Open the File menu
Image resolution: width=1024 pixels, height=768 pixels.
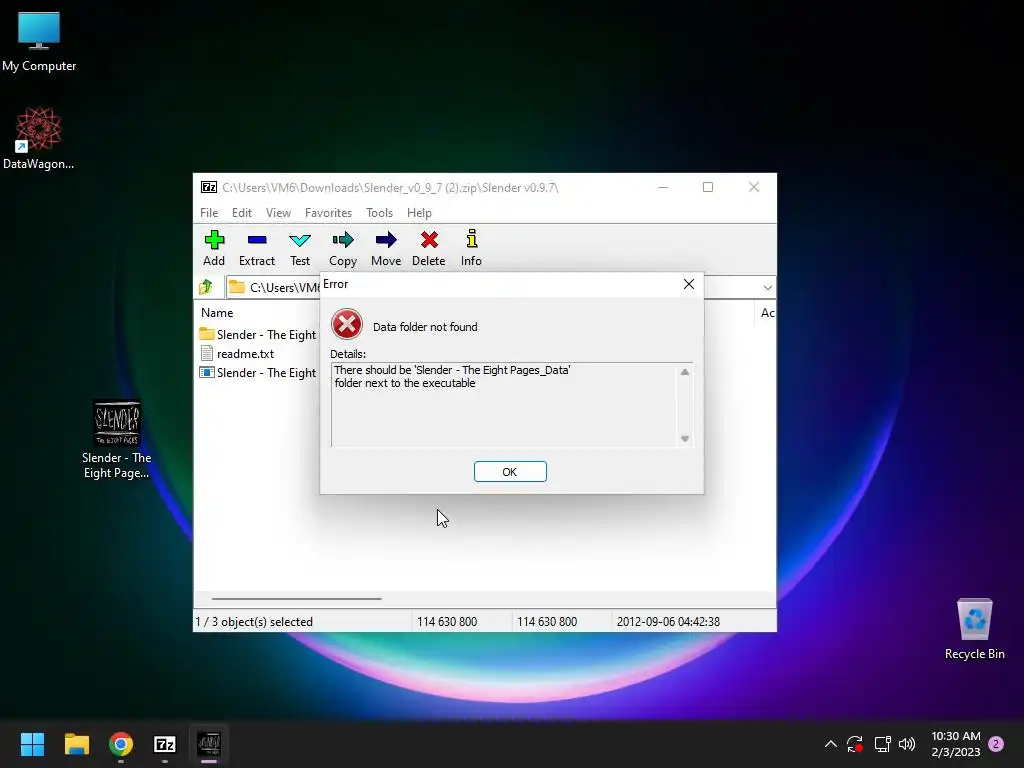pos(209,213)
